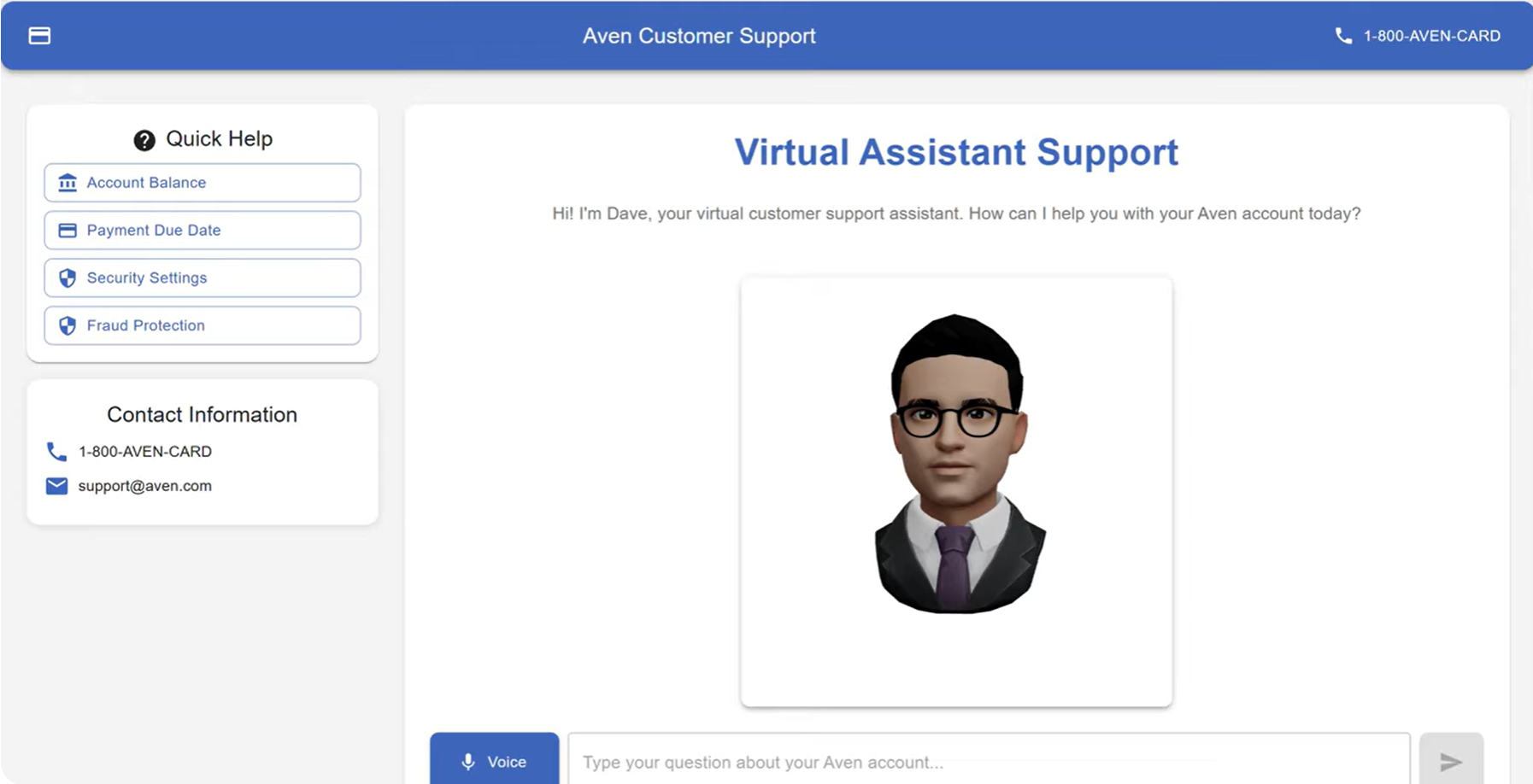Click the Dave avatar image
The height and width of the screenshot is (784, 1533).
click(x=956, y=491)
